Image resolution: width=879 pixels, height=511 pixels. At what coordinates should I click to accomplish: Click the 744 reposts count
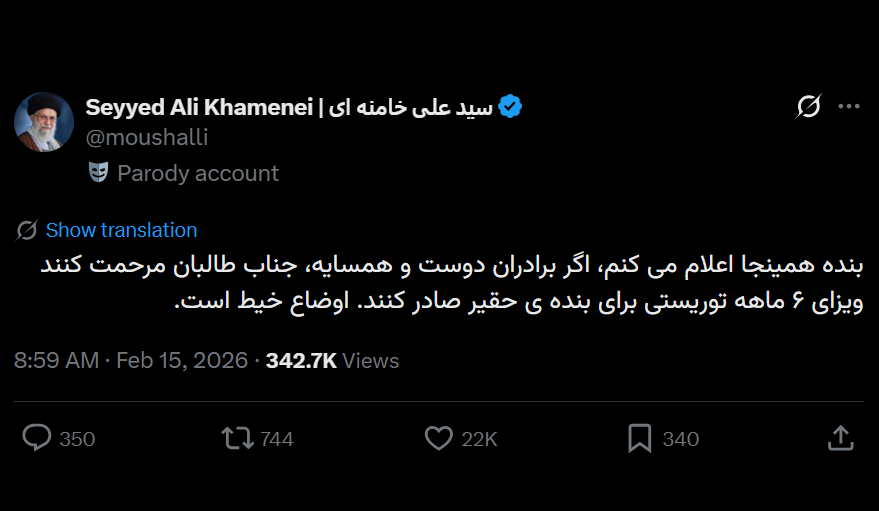(276, 439)
